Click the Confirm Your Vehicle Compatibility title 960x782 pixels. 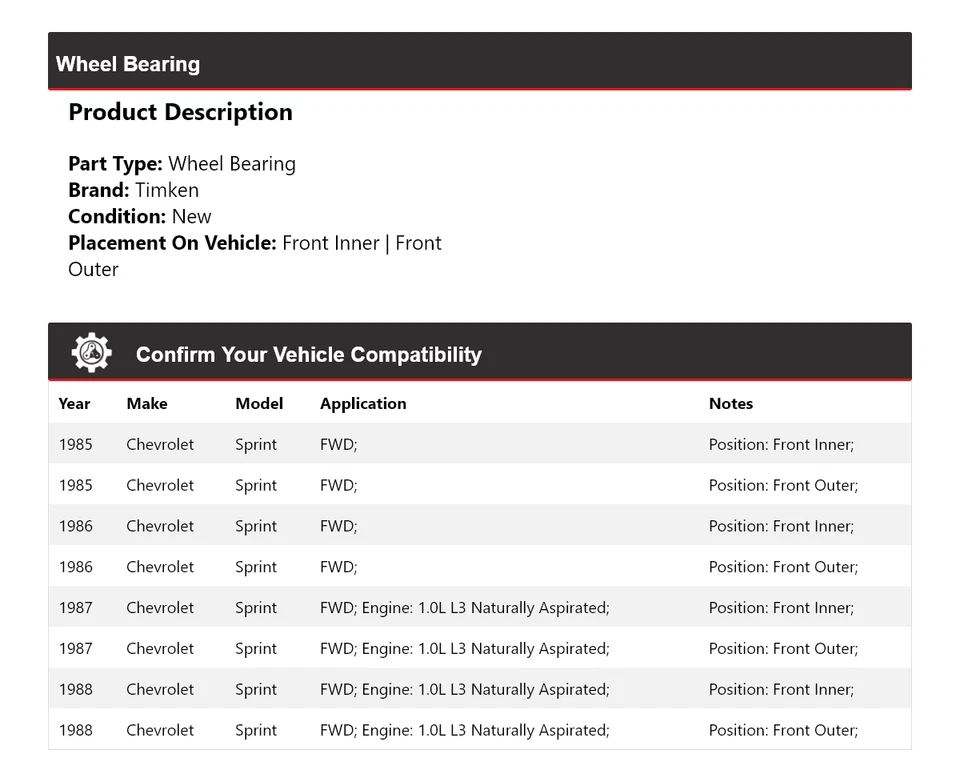coord(308,355)
